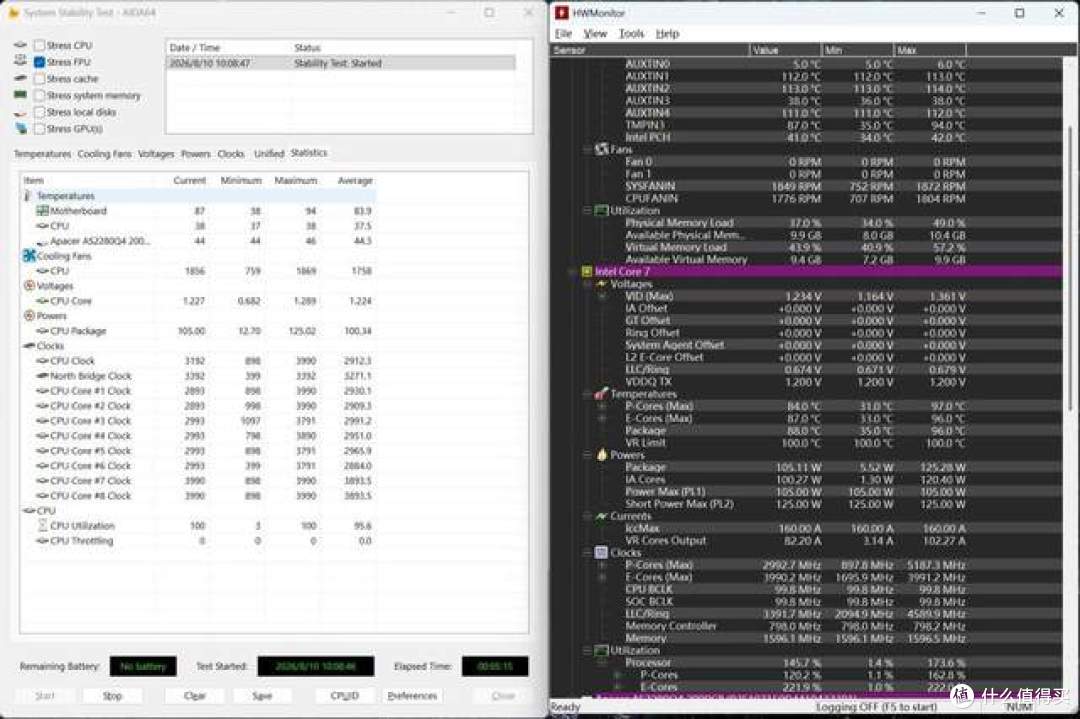Collapse the Temperatures node in HWMonitor
Image resolution: width=1080 pixels, height=719 pixels.
(x=588, y=394)
